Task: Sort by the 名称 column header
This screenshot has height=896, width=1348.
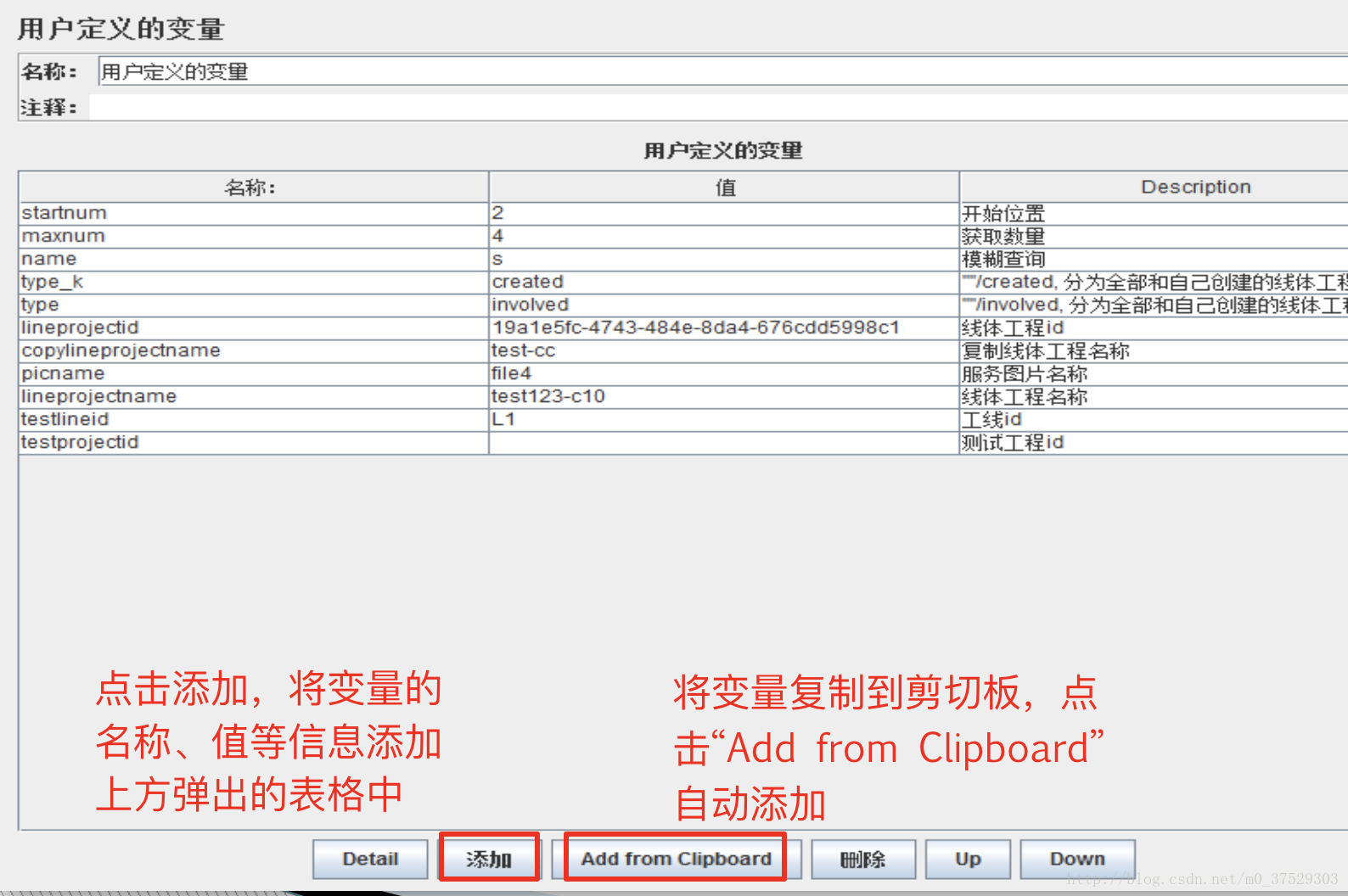Action: [x=253, y=187]
